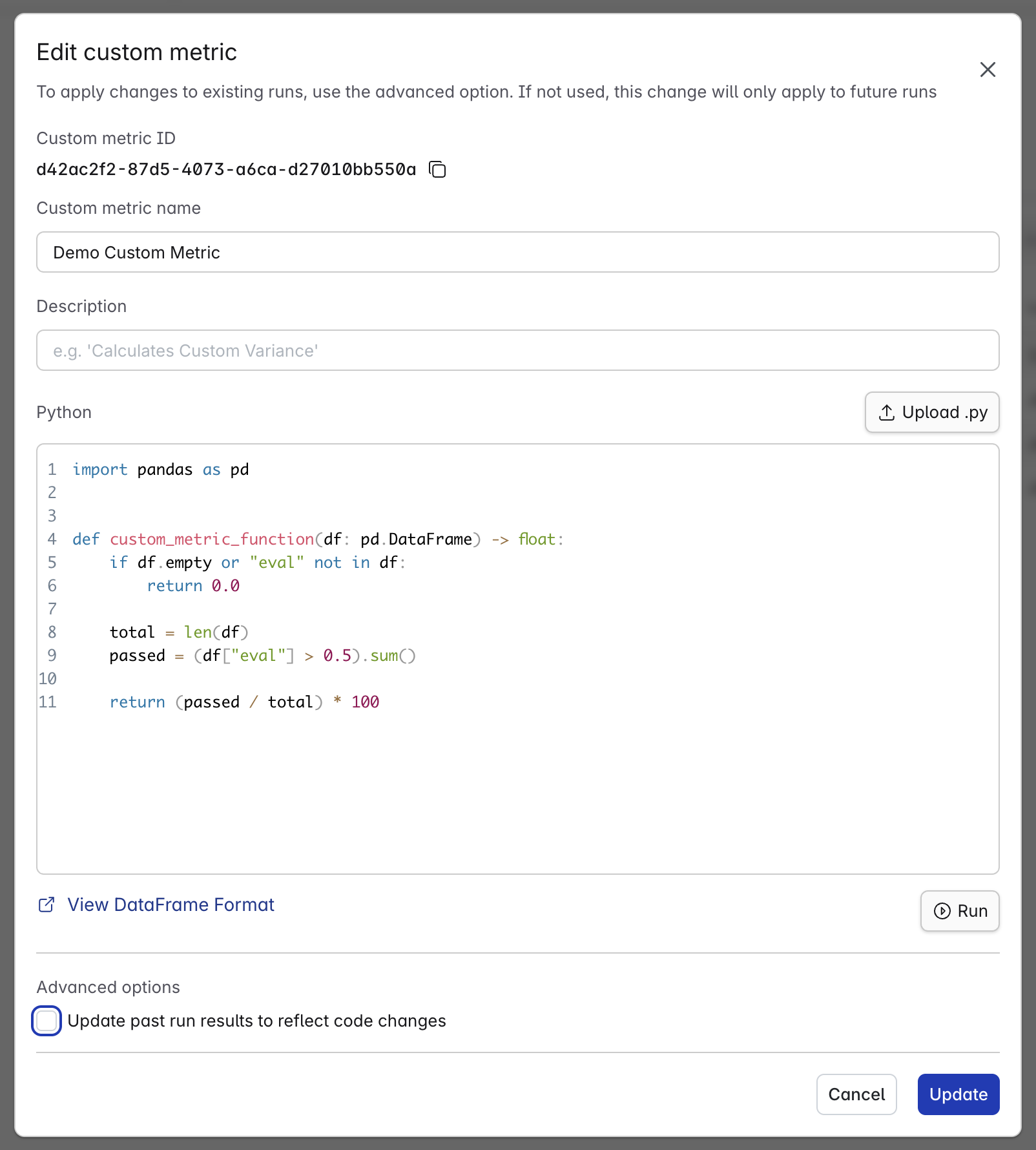Click the 'total = len(df)' line
1036x1150 pixels.
pos(179,632)
